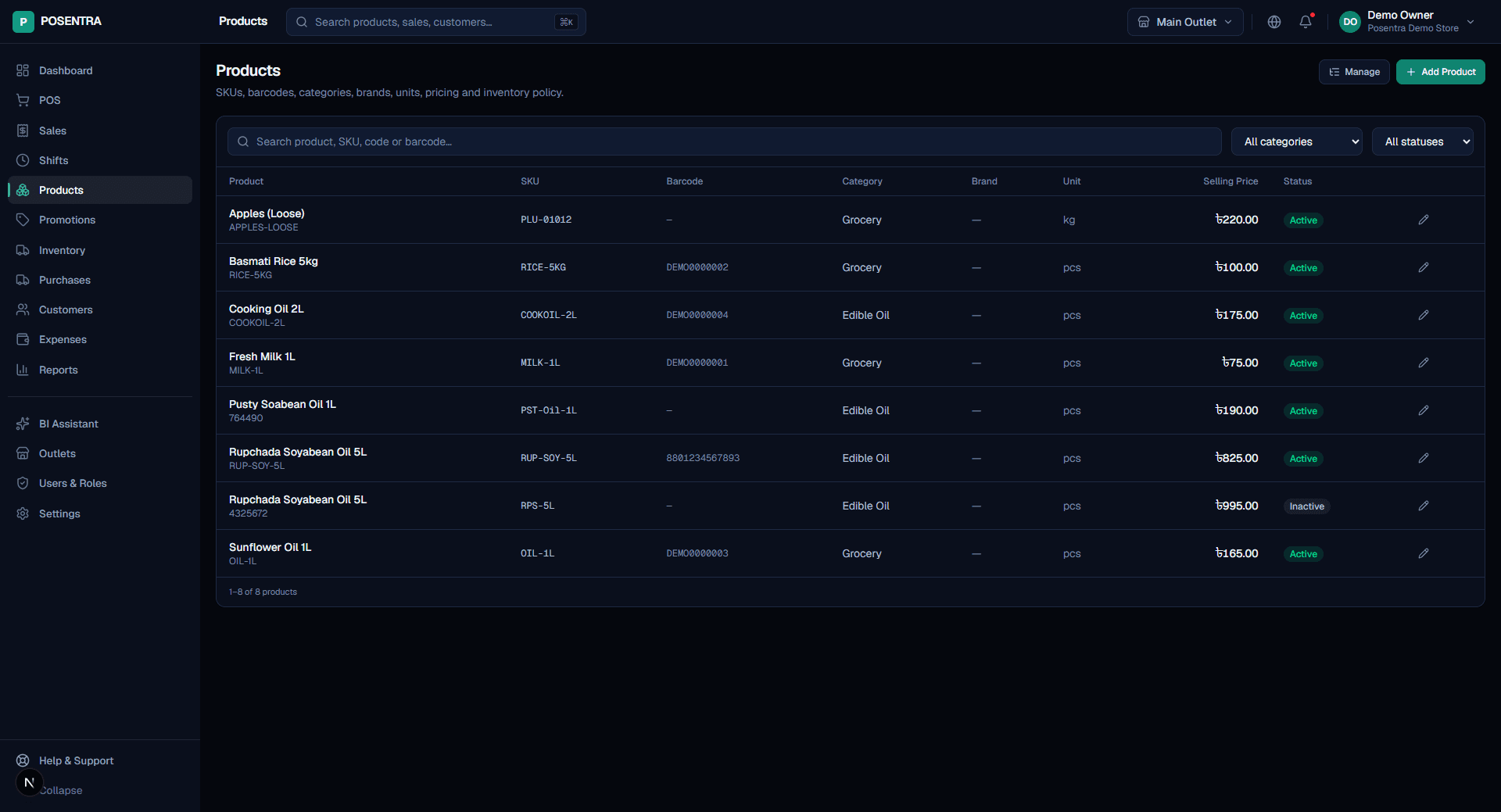Edit the inactive RPS-5L product

[1424, 506]
